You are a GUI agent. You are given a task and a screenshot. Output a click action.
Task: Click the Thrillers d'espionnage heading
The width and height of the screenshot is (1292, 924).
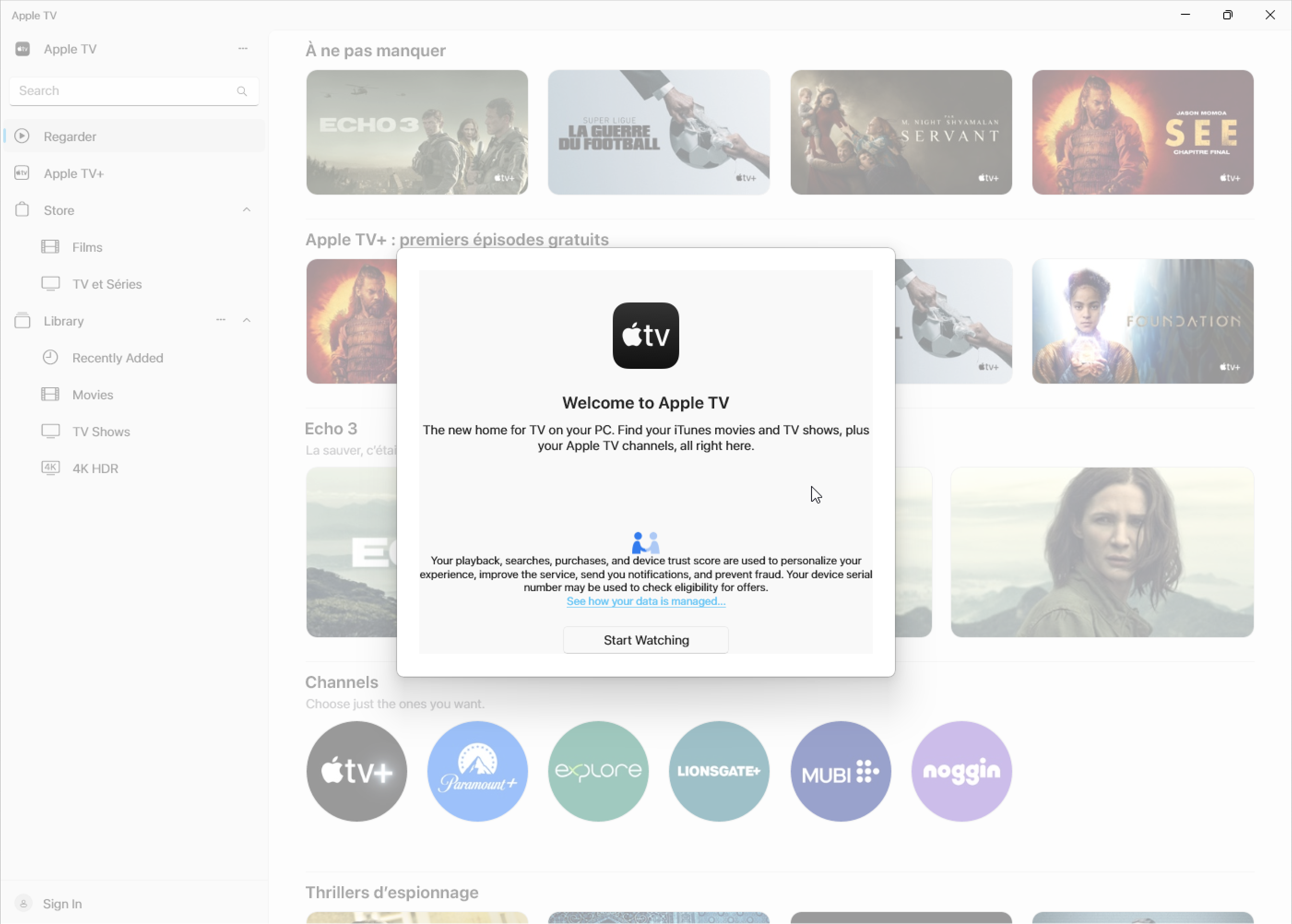[392, 892]
